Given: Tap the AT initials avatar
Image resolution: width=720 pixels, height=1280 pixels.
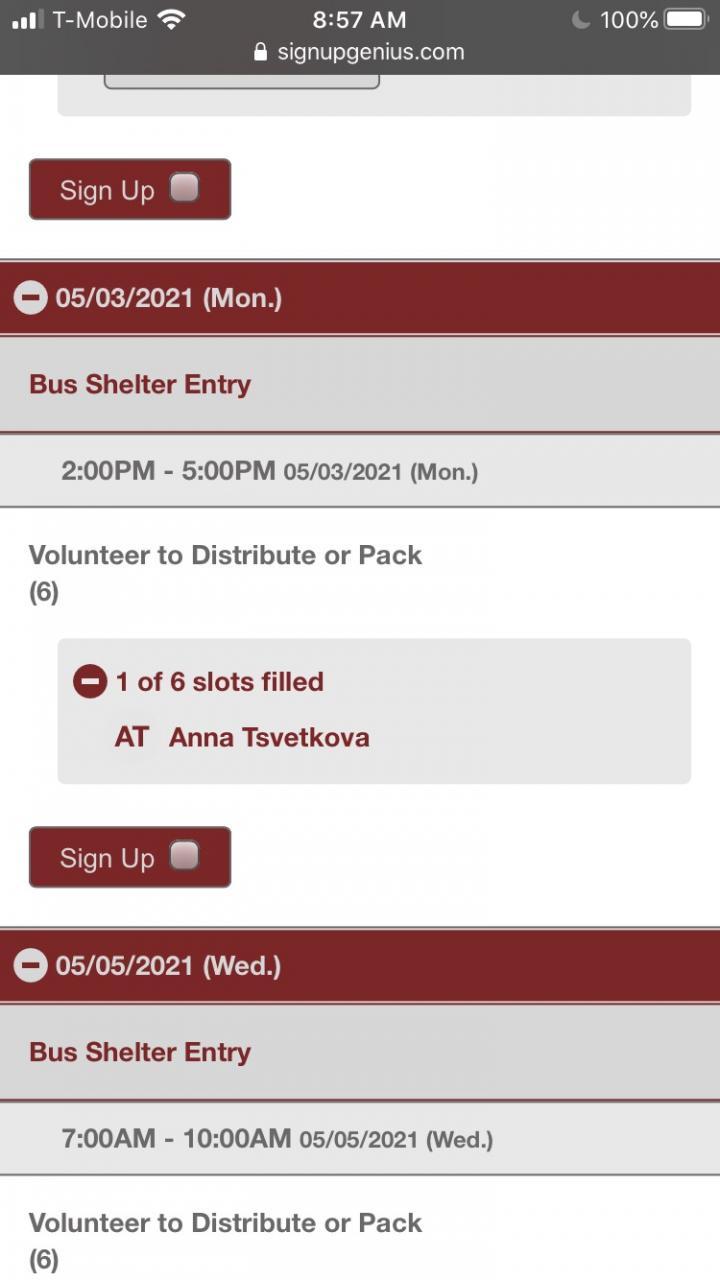Looking at the screenshot, I should (131, 738).
